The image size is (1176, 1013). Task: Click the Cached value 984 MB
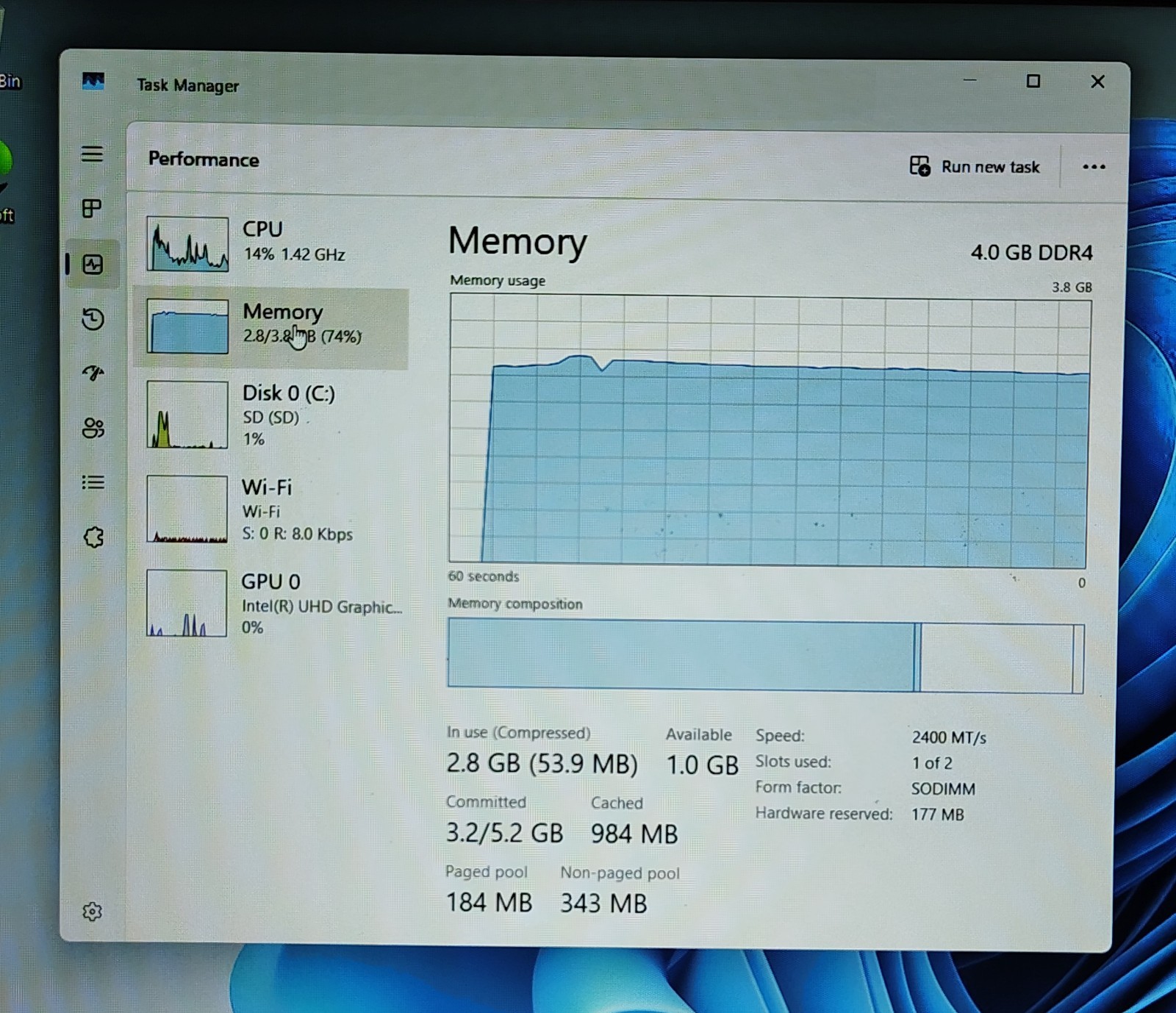coord(634,834)
